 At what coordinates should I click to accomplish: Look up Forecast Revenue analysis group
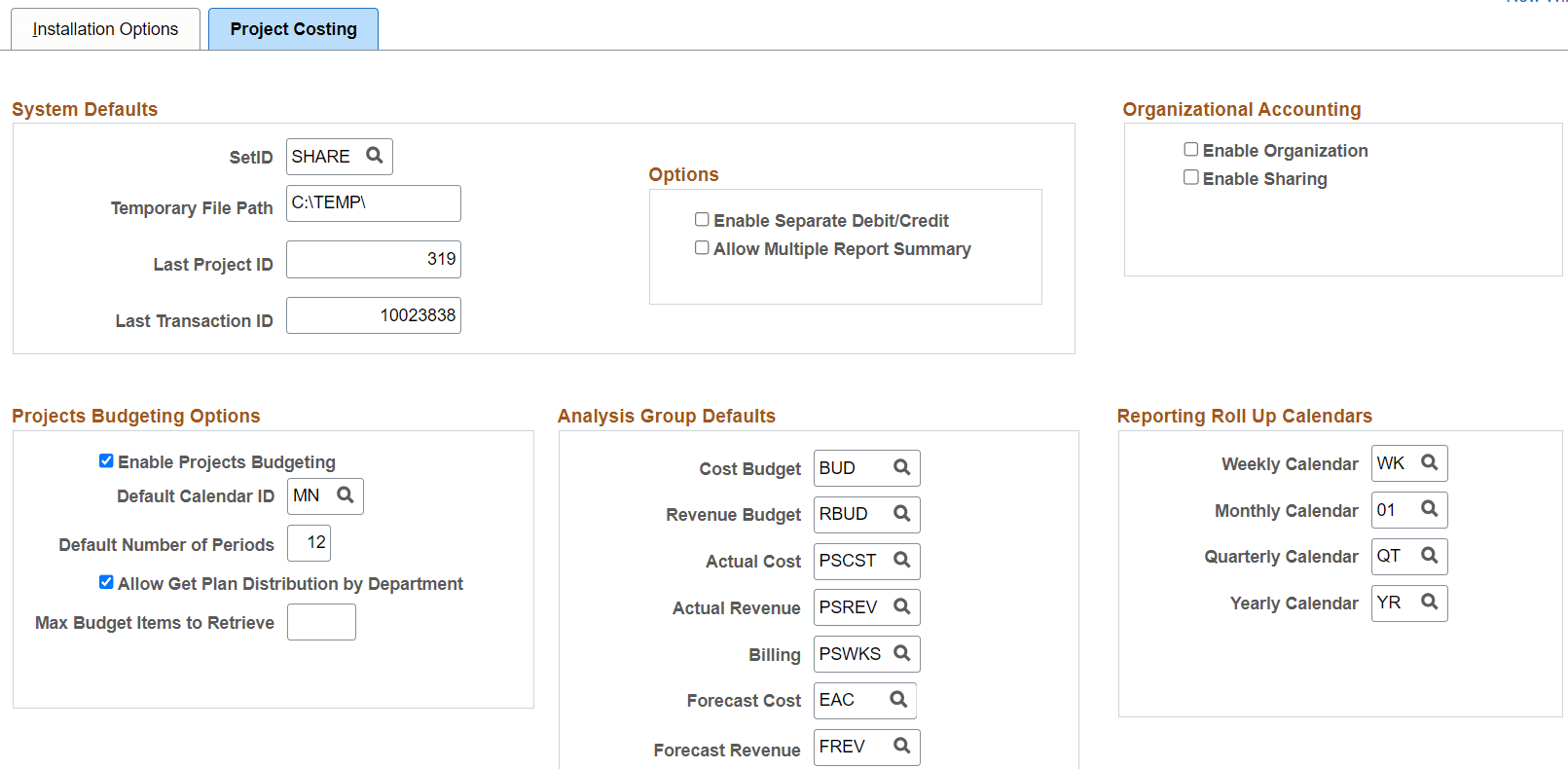pyautogui.click(x=902, y=747)
